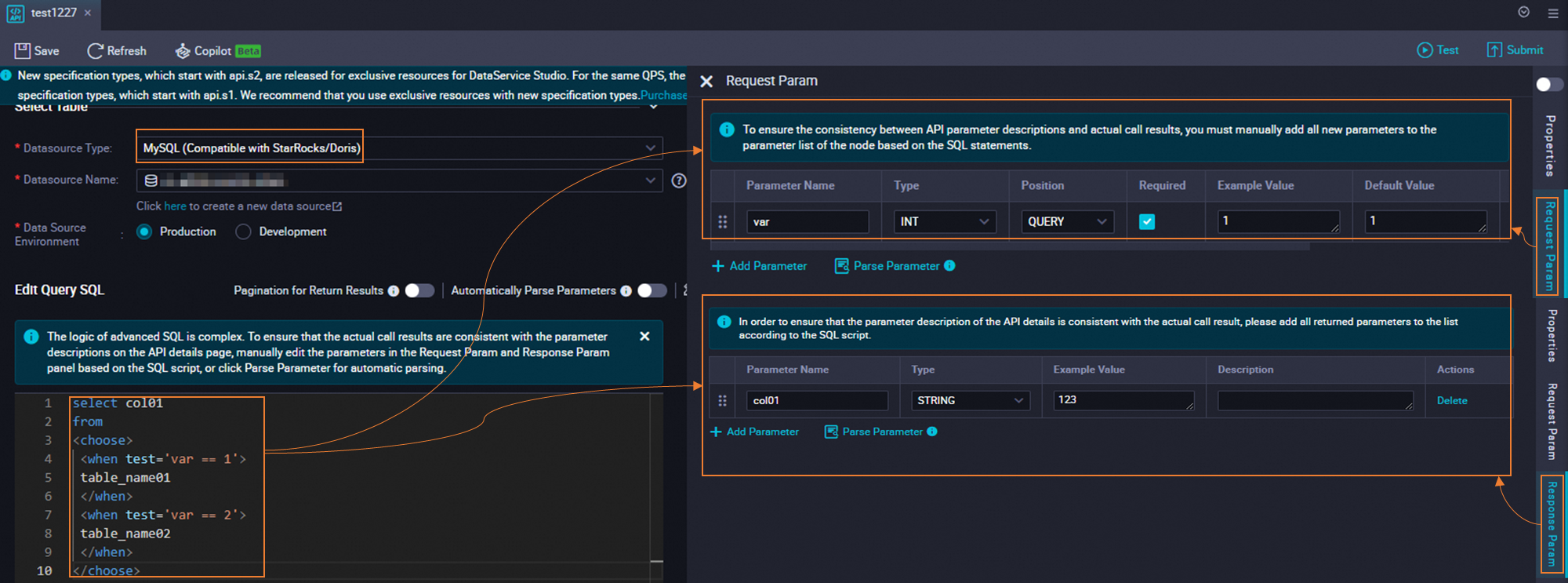Open the test1227 tab
The height and width of the screenshot is (583, 1568).
[53, 13]
